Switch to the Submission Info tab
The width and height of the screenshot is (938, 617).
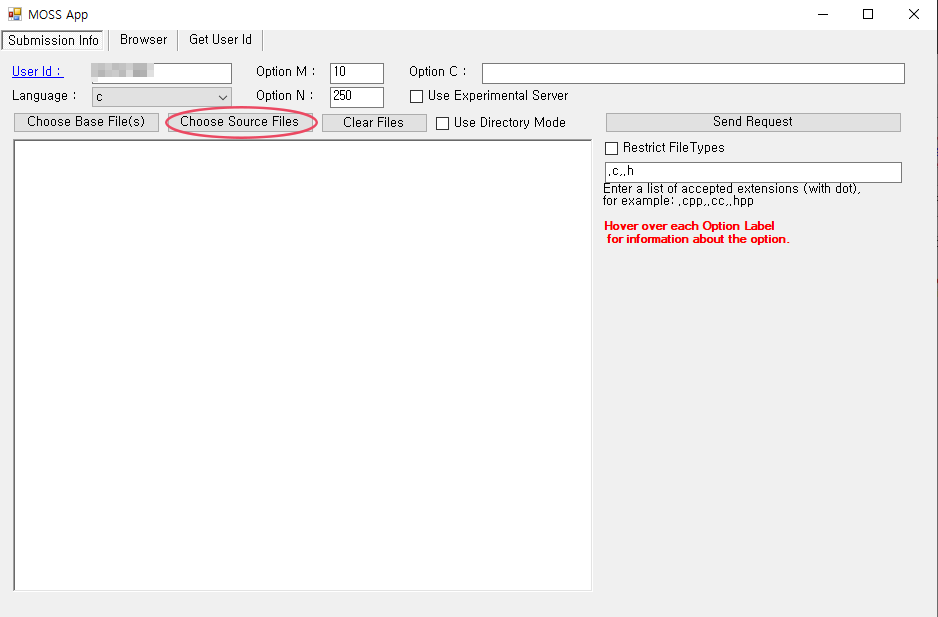tap(53, 40)
